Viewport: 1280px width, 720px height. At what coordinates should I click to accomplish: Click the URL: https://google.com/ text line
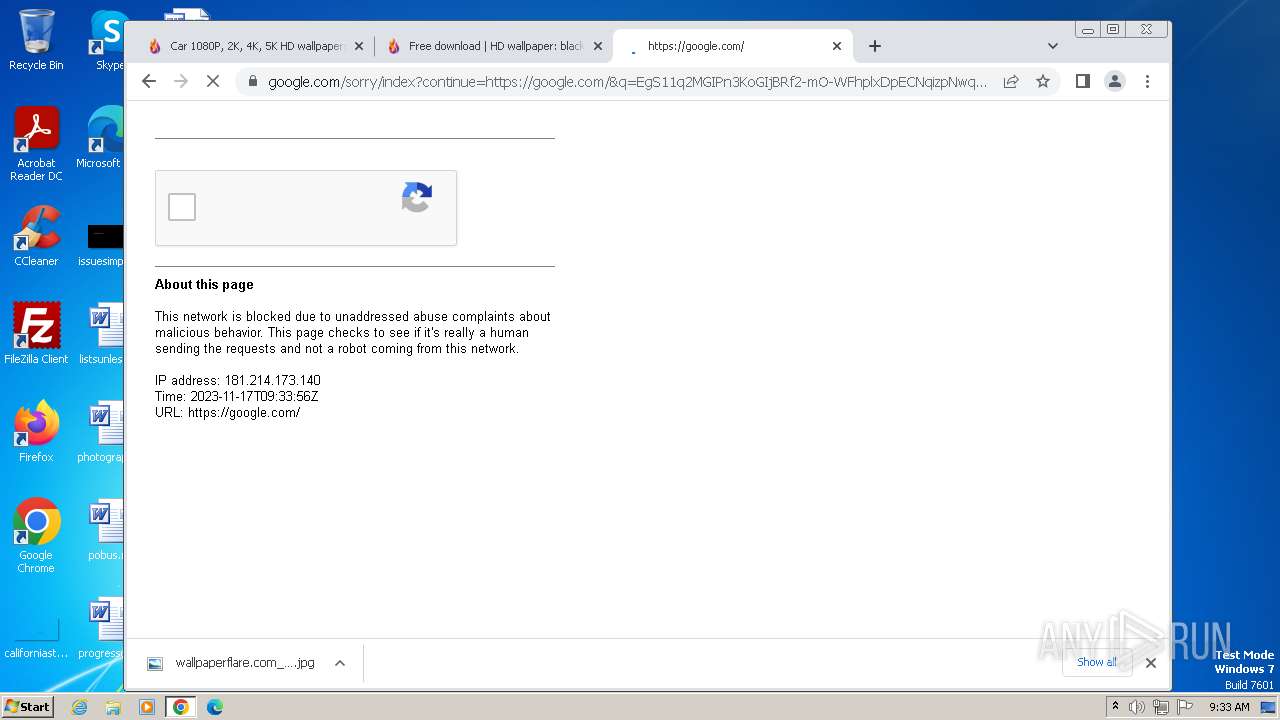[228, 413]
